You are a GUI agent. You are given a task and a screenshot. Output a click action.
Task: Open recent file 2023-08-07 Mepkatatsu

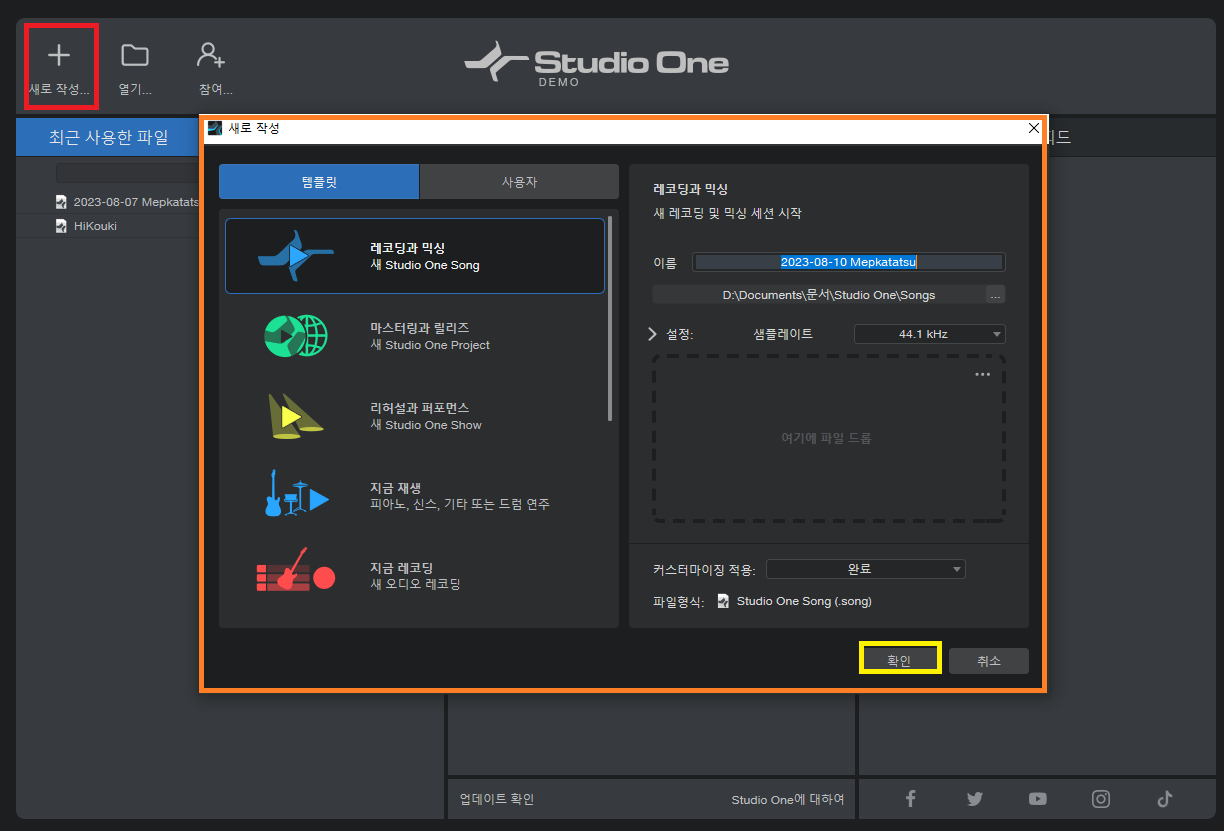point(136,202)
